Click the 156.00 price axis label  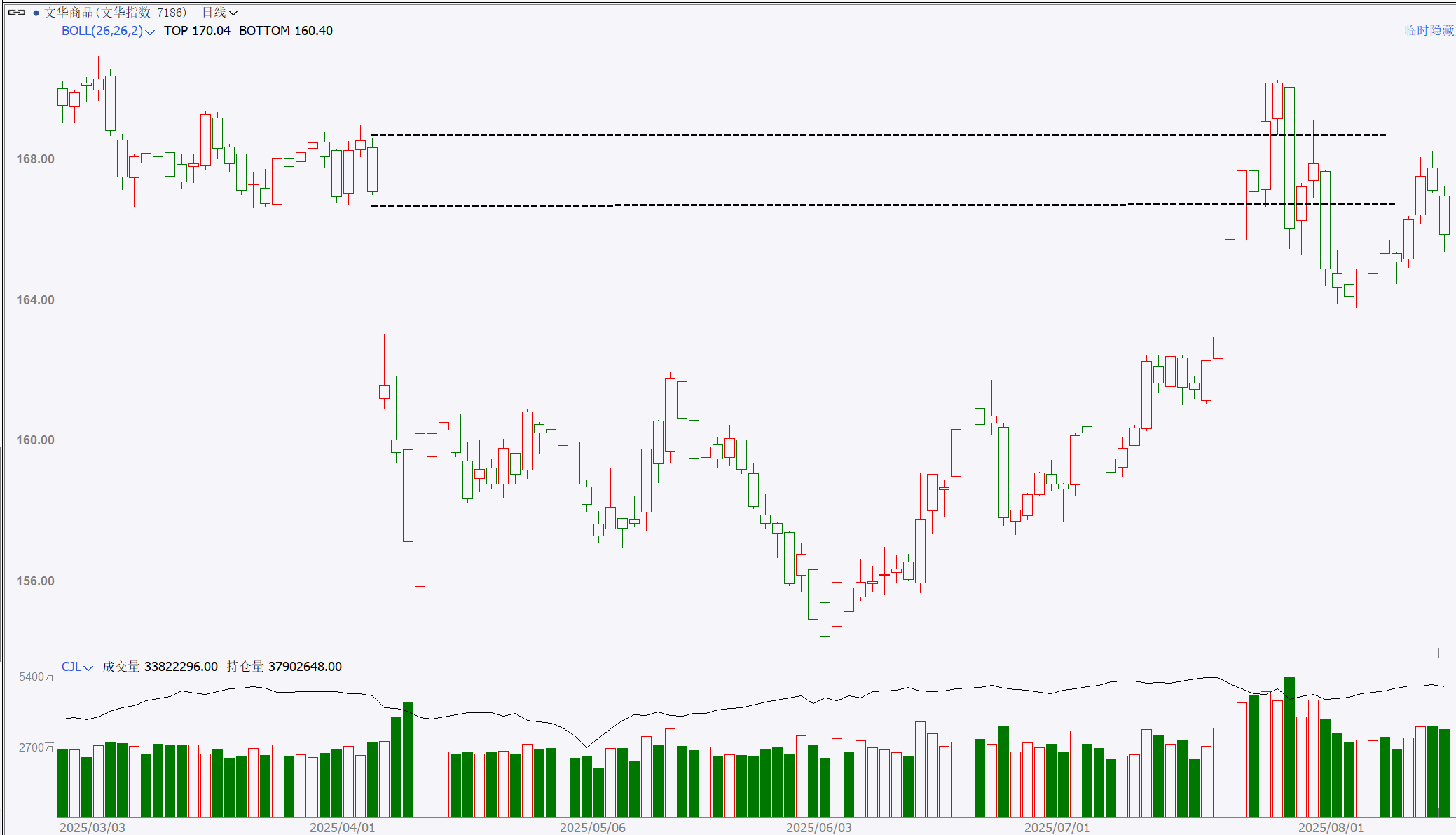[x=35, y=581]
